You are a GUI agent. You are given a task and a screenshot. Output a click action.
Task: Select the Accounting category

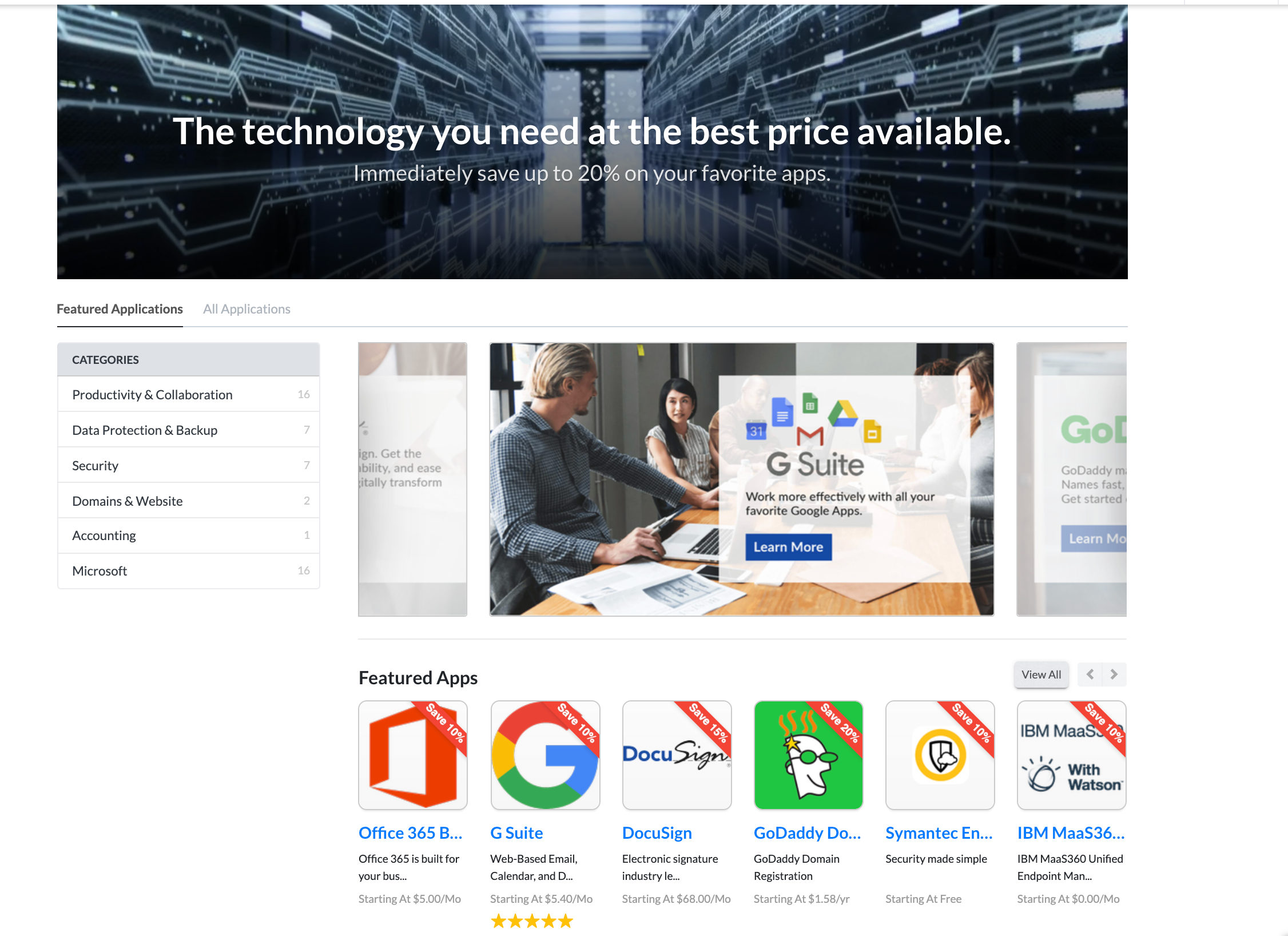188,536
